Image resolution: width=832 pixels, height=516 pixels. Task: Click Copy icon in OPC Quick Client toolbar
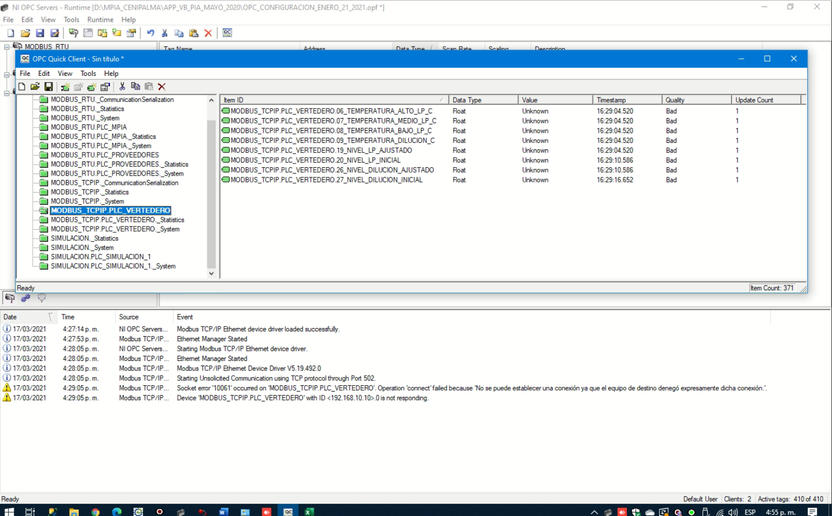[x=135, y=87]
